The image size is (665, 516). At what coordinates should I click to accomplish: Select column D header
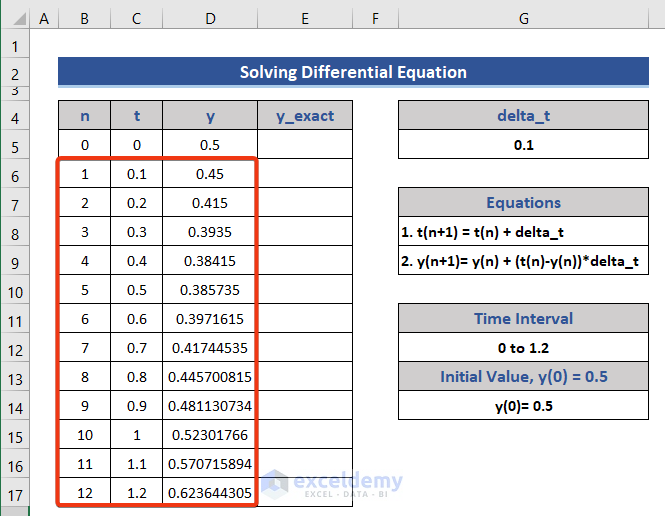click(210, 19)
